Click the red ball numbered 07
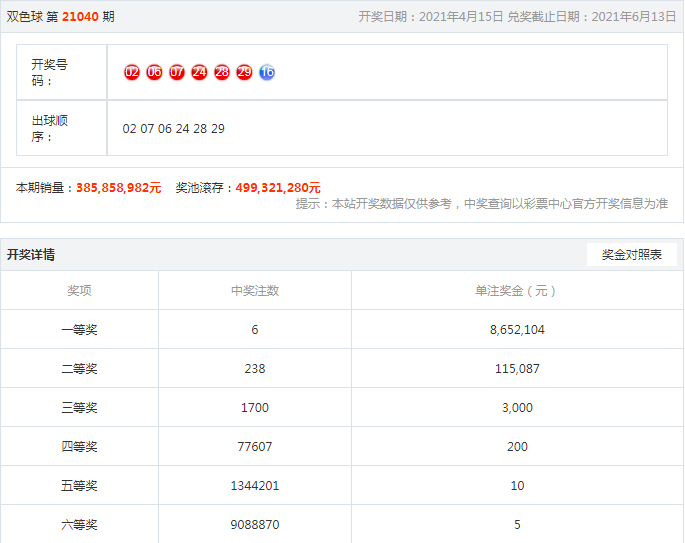Screen dimensions: 685x543 click(x=177, y=72)
